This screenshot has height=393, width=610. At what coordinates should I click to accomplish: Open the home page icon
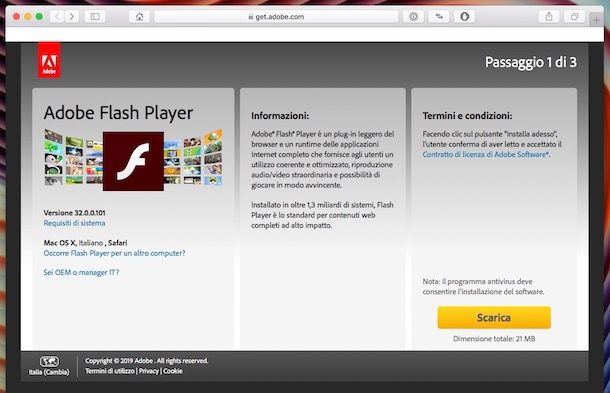[x=139, y=16]
